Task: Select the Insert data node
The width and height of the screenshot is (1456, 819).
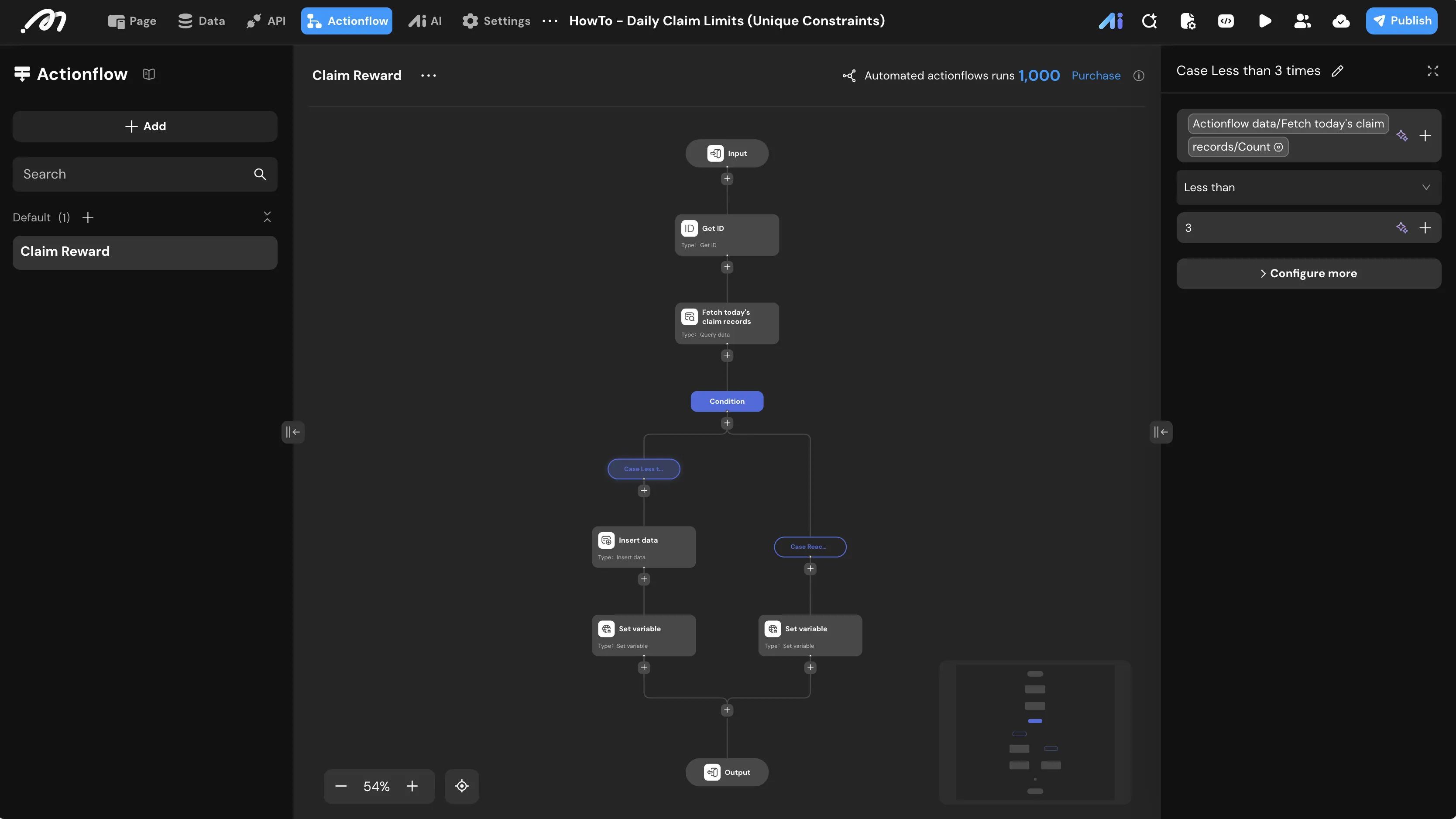Action: pos(644,547)
